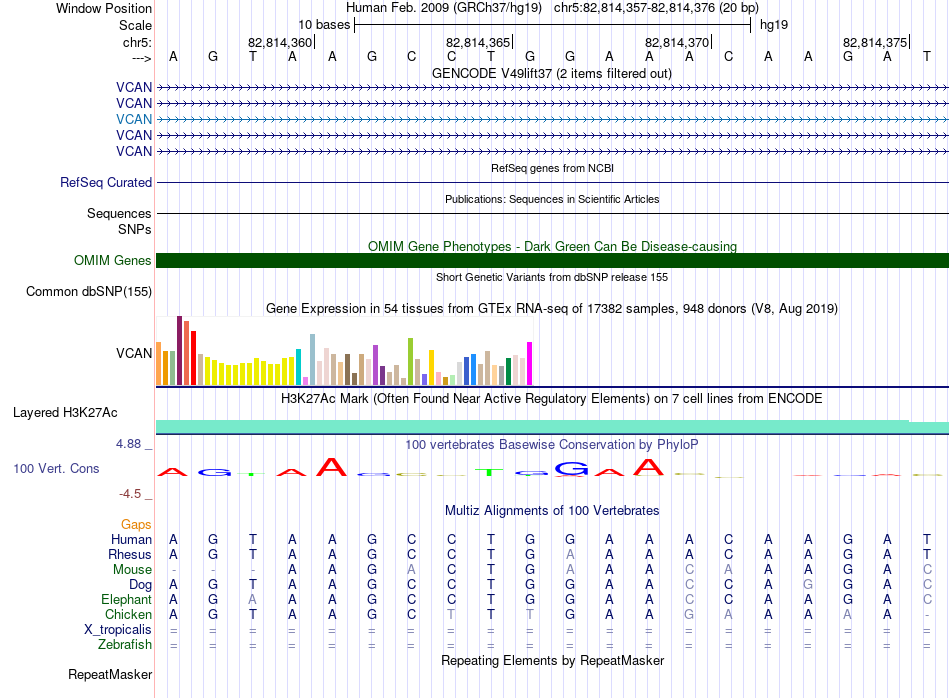The image size is (950, 698).
Task: Click the 82,814,360 position marker
Action: (x=280, y=42)
